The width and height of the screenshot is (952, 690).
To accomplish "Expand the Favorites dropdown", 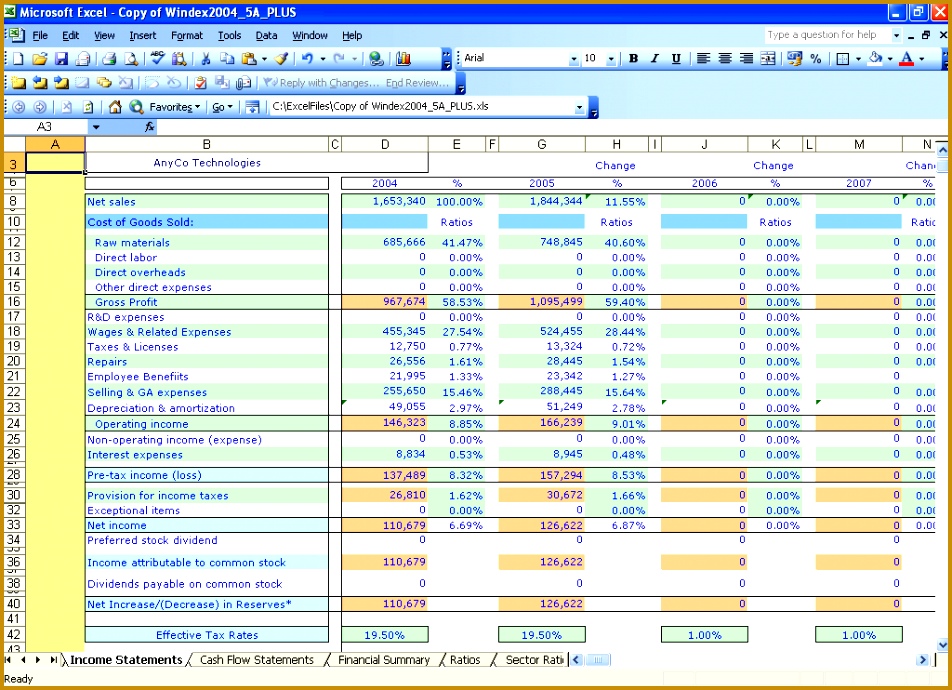I will (x=175, y=107).
